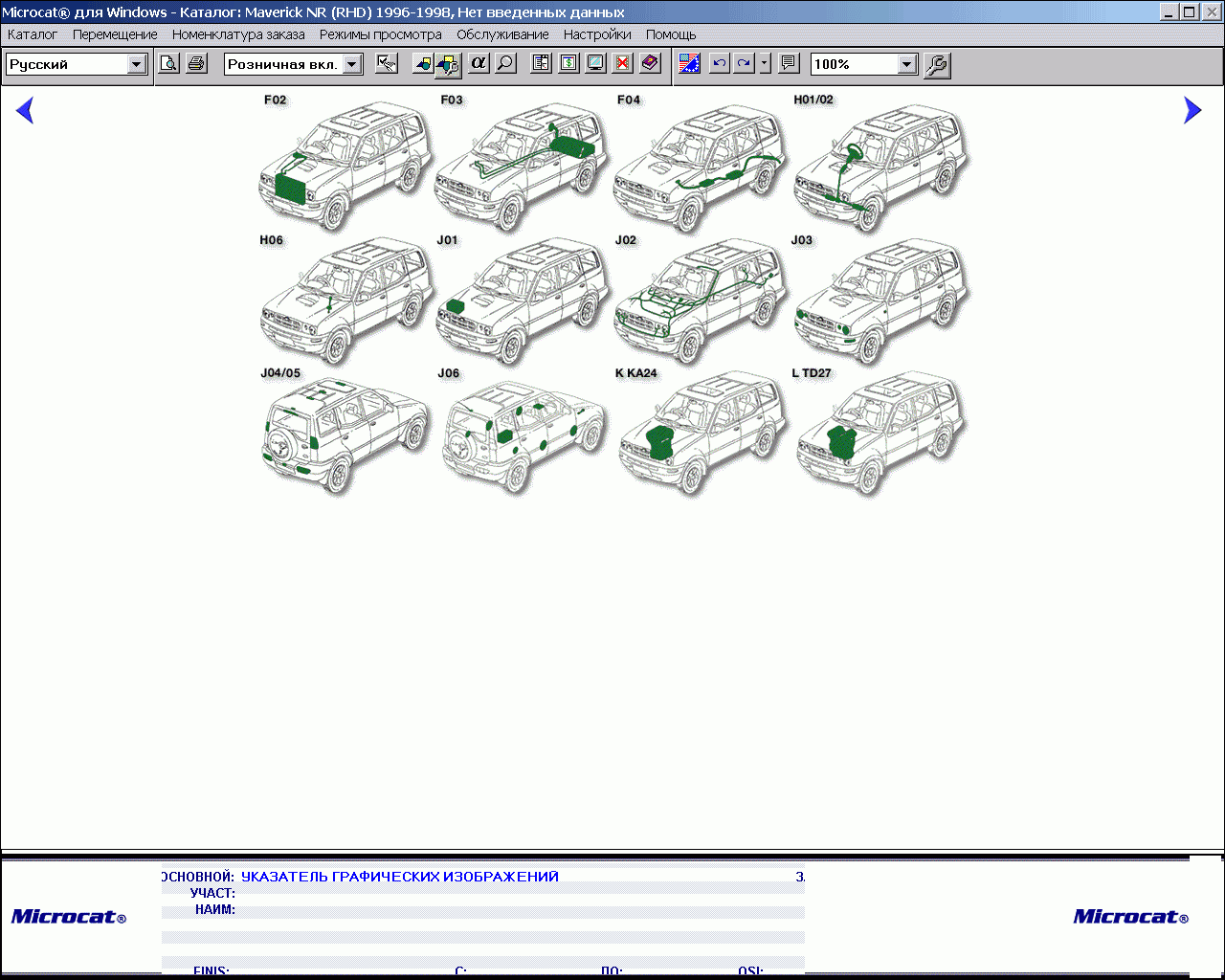Go to next page with right arrow

coord(1192,110)
